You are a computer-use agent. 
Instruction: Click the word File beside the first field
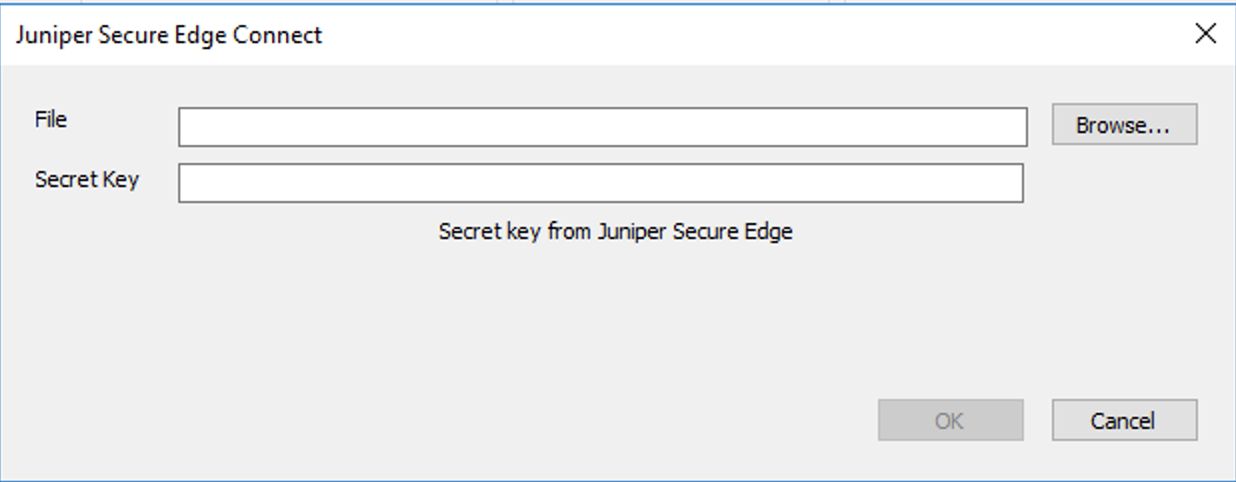click(x=51, y=120)
